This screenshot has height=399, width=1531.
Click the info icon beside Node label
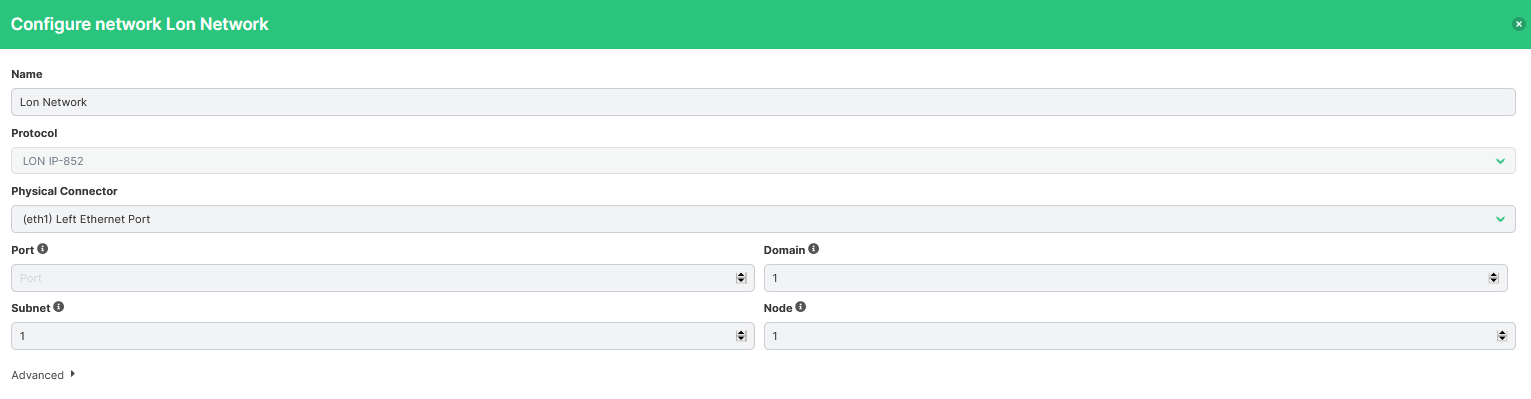[x=801, y=307]
